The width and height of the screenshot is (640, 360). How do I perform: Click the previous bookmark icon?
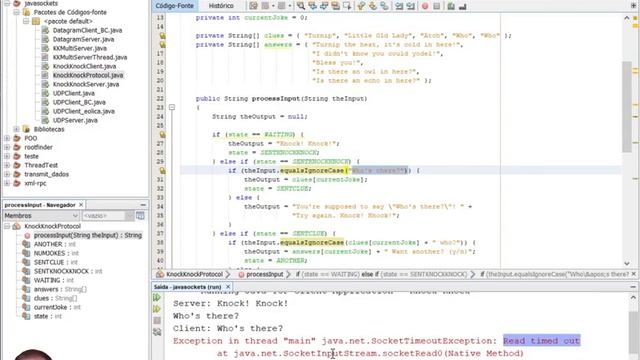[x=361, y=6]
